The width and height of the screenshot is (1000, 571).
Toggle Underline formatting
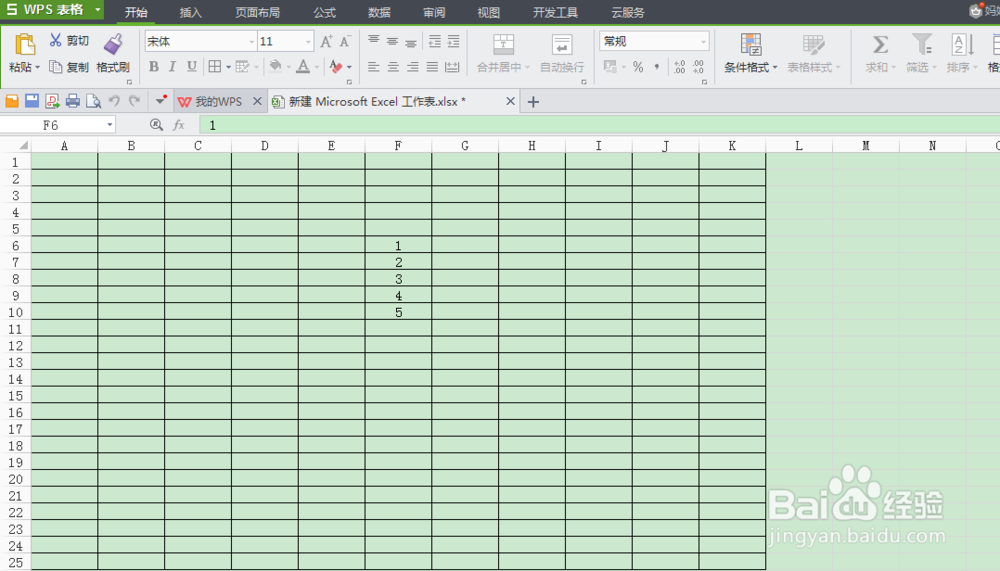pyautogui.click(x=191, y=66)
